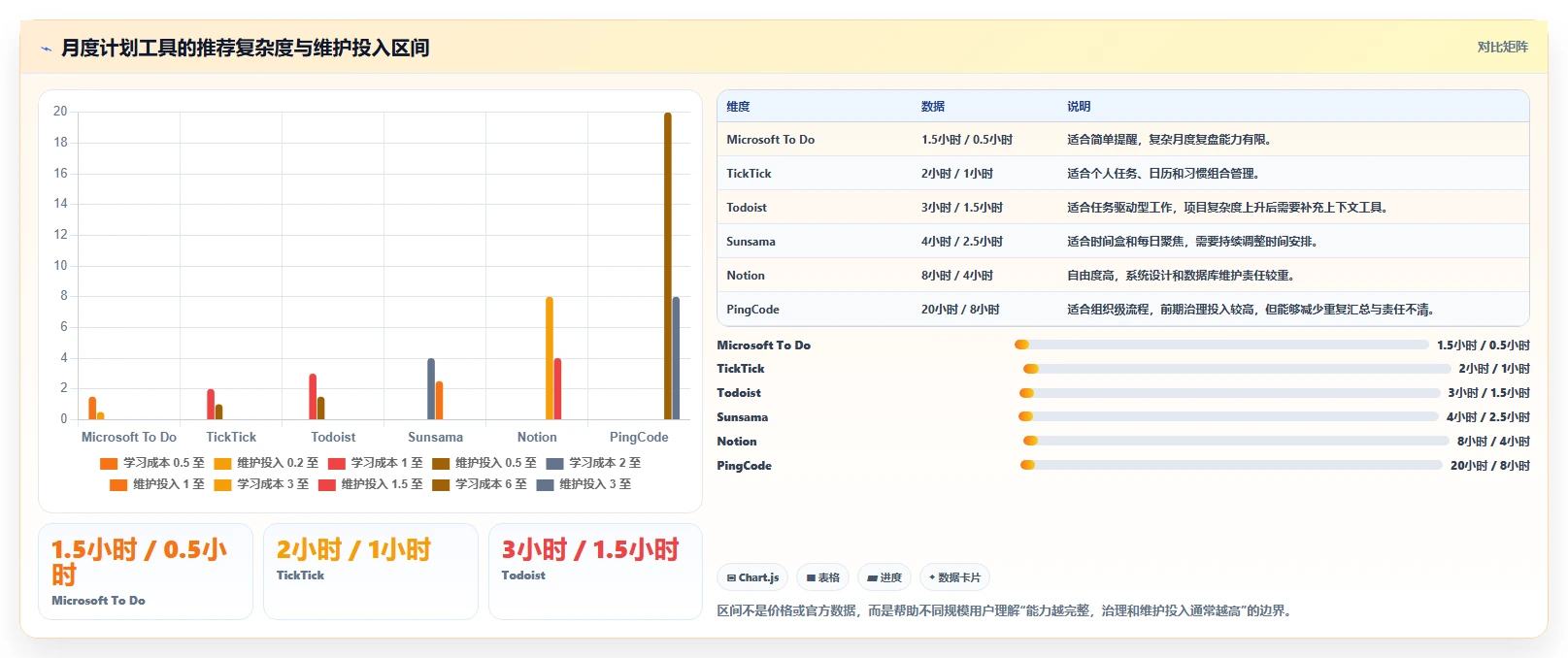1568x658 pixels.
Task: Click the 数据卡片 tag chip
Action: point(954,577)
